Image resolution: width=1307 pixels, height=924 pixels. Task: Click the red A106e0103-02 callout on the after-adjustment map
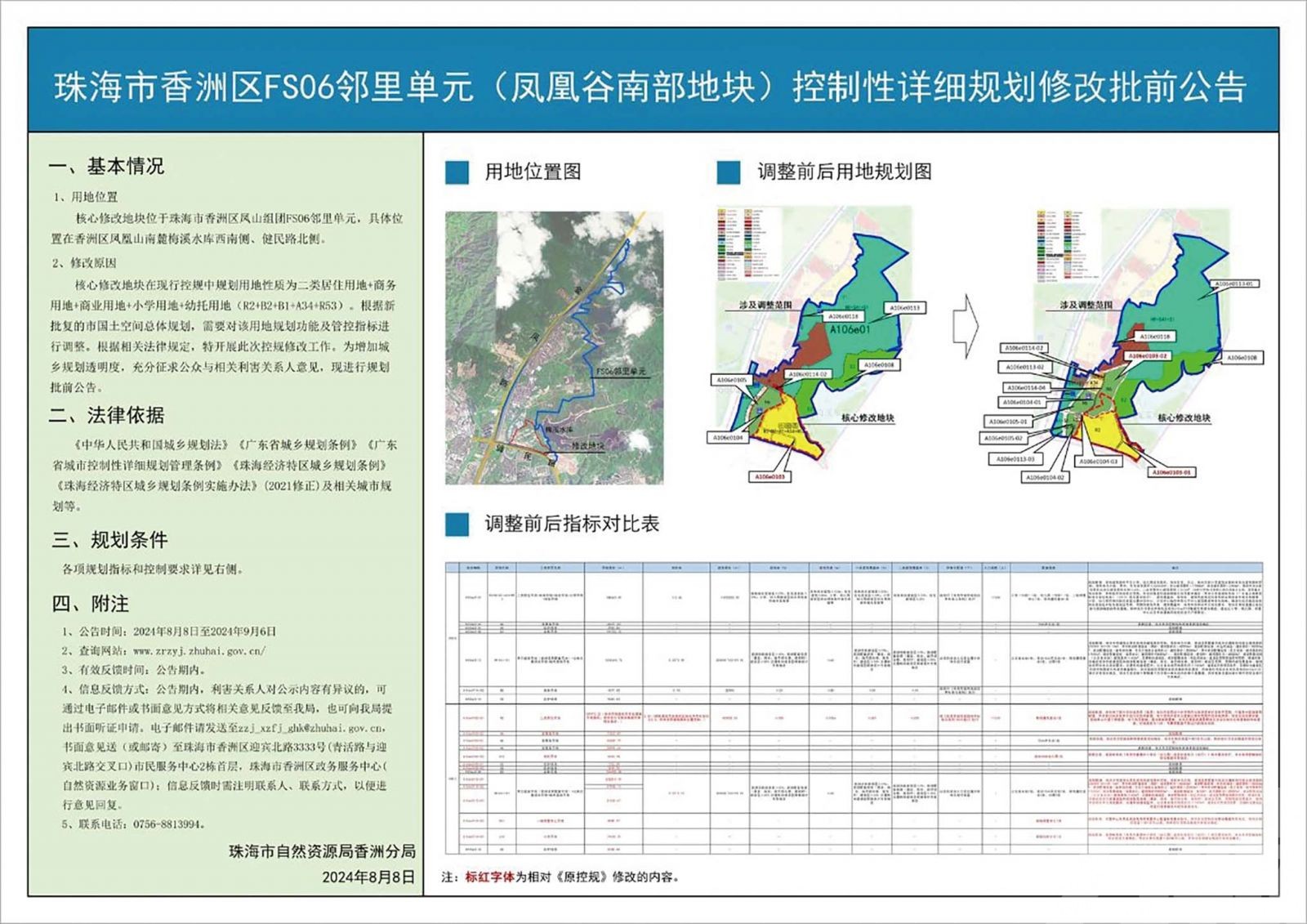click(1148, 356)
